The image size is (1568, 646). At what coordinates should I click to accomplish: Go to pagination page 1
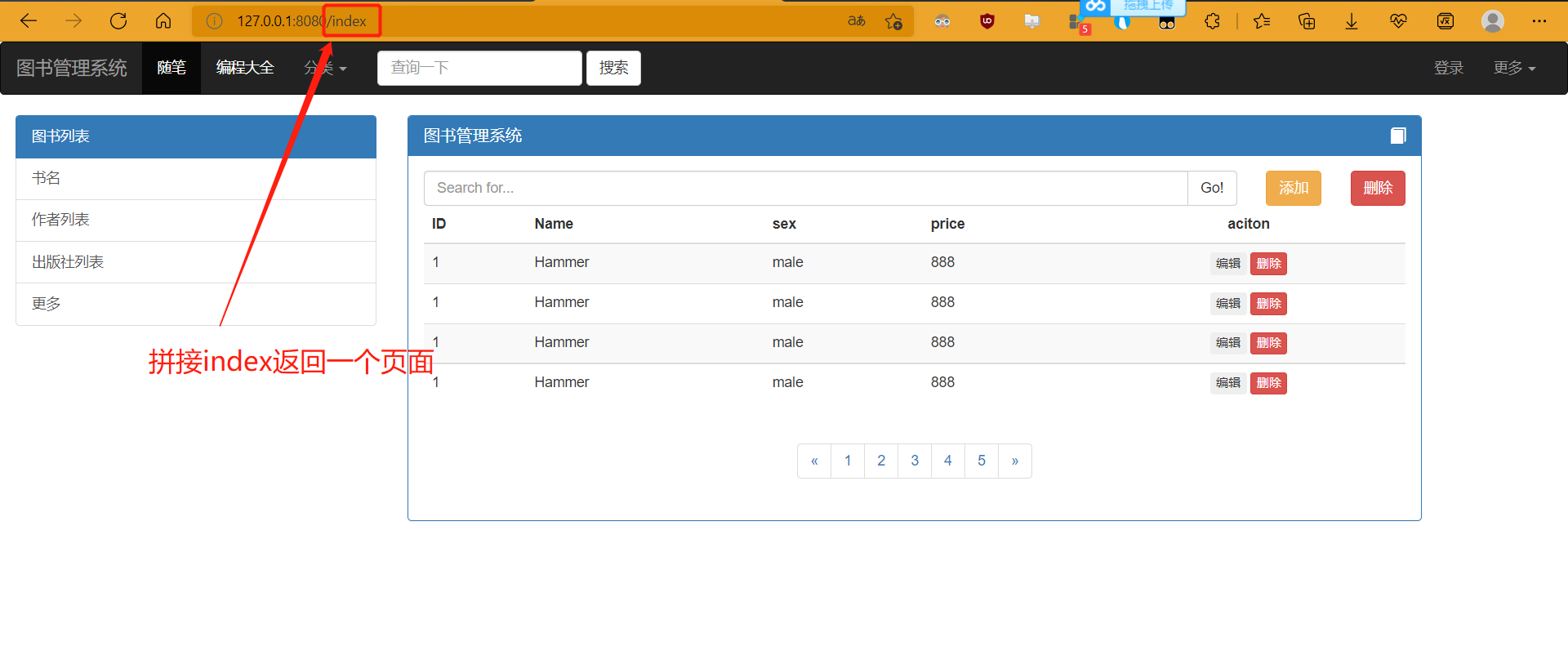(848, 461)
